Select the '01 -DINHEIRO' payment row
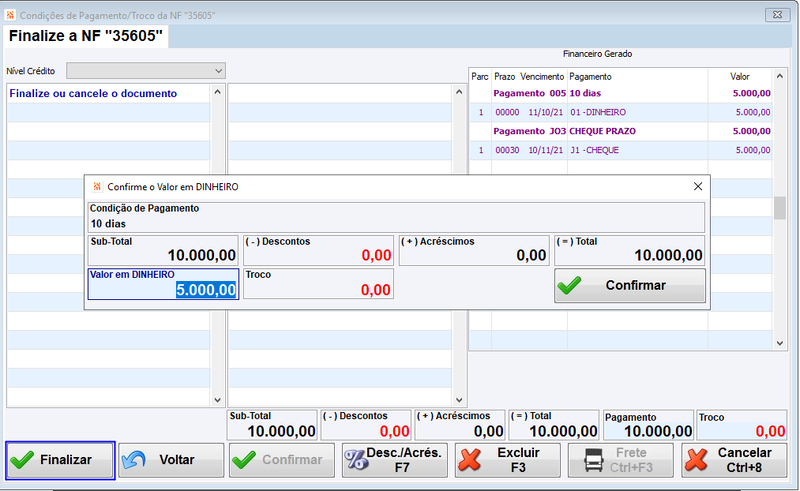This screenshot has width=800, height=491. pyautogui.click(x=620, y=112)
